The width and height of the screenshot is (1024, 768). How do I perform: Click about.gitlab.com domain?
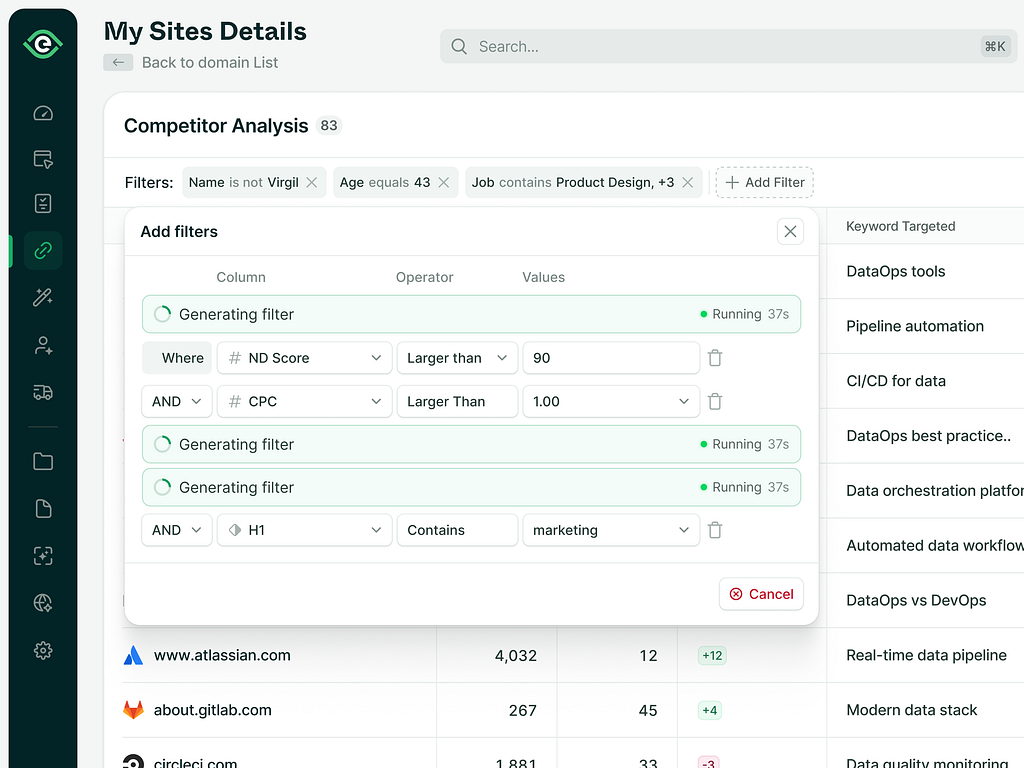(212, 710)
